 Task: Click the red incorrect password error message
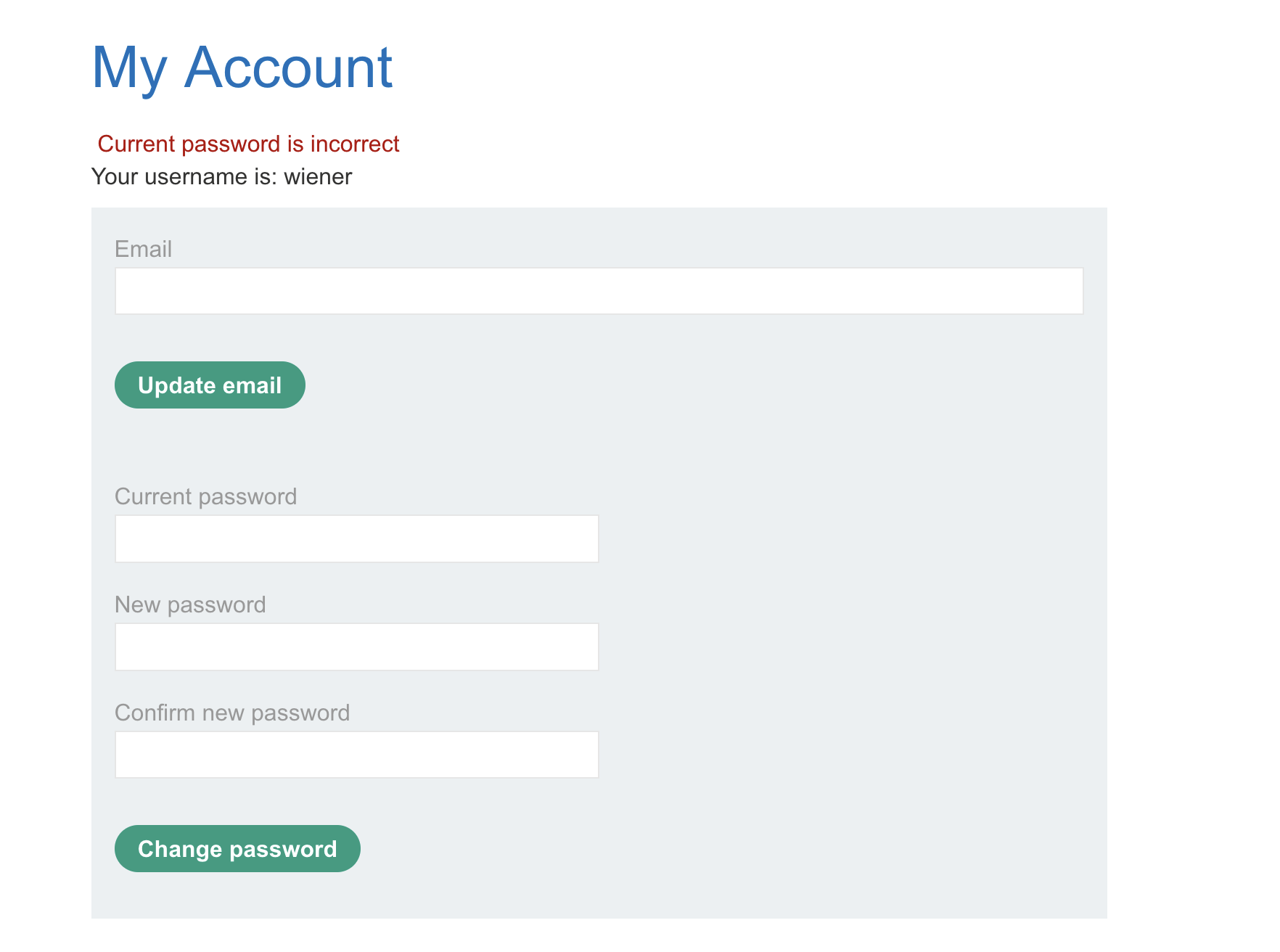248,144
